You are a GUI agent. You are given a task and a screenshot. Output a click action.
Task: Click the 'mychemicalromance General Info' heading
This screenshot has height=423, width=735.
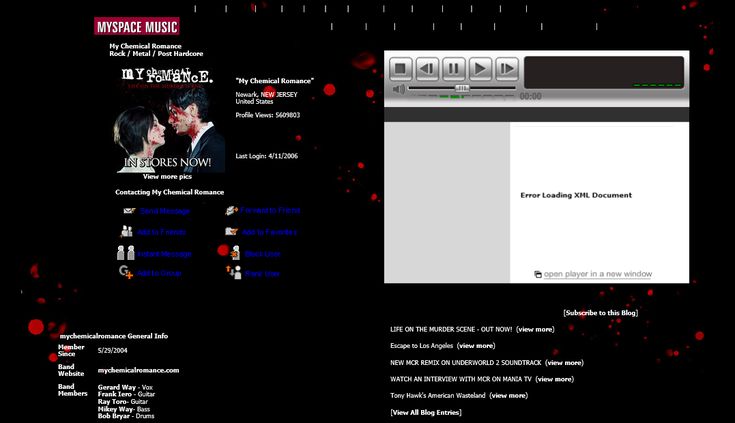(x=114, y=336)
